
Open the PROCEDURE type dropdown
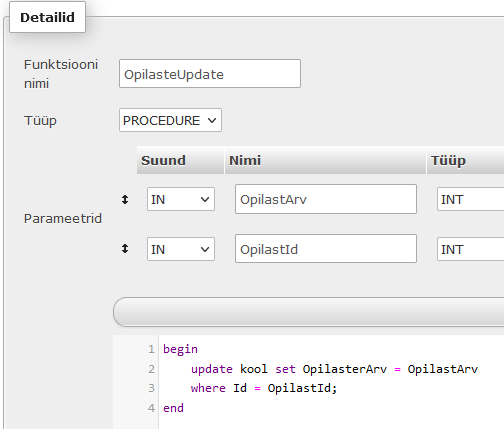[170, 120]
